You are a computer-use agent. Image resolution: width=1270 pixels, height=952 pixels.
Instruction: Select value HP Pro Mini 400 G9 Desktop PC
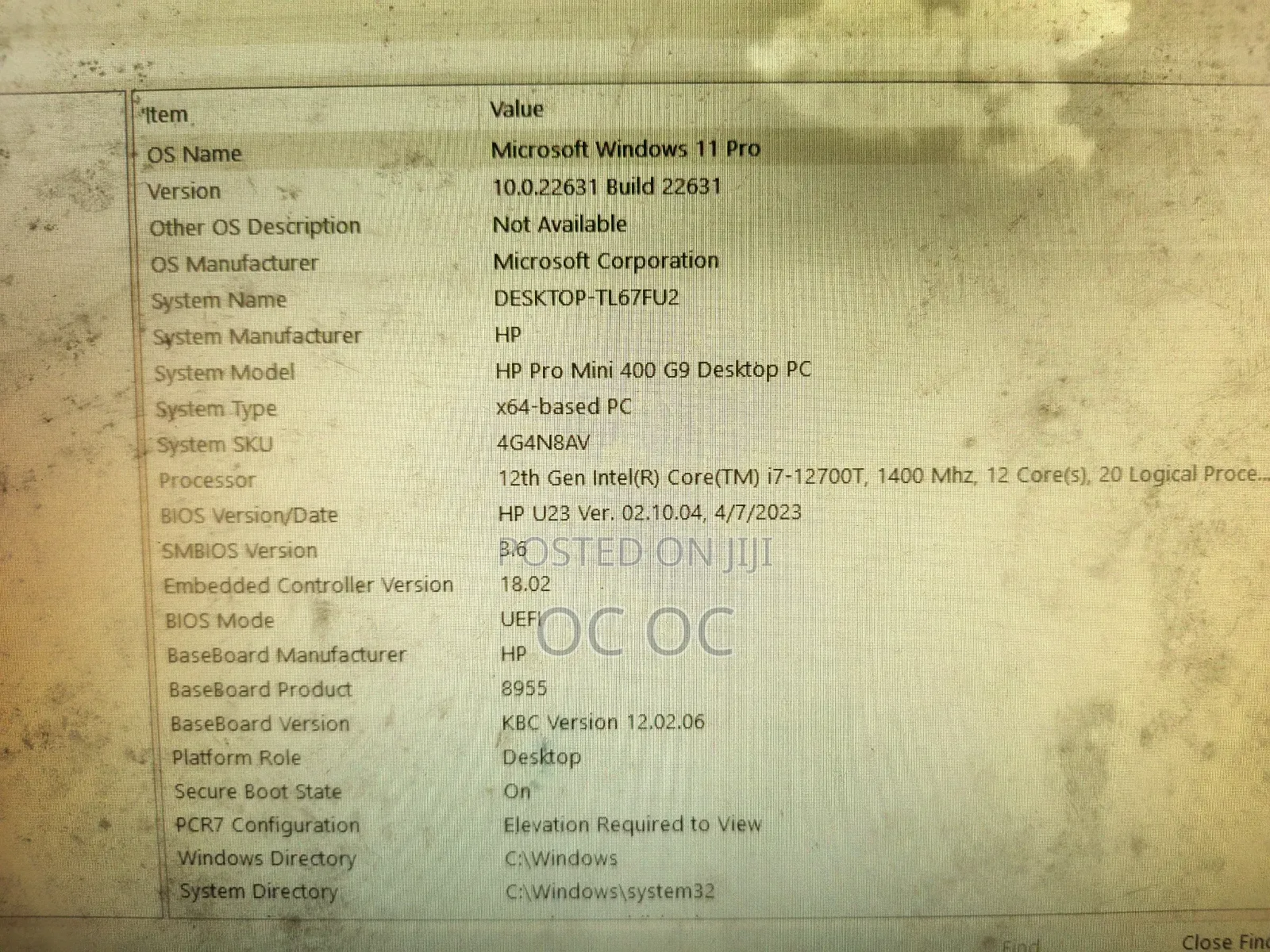pyautogui.click(x=653, y=370)
